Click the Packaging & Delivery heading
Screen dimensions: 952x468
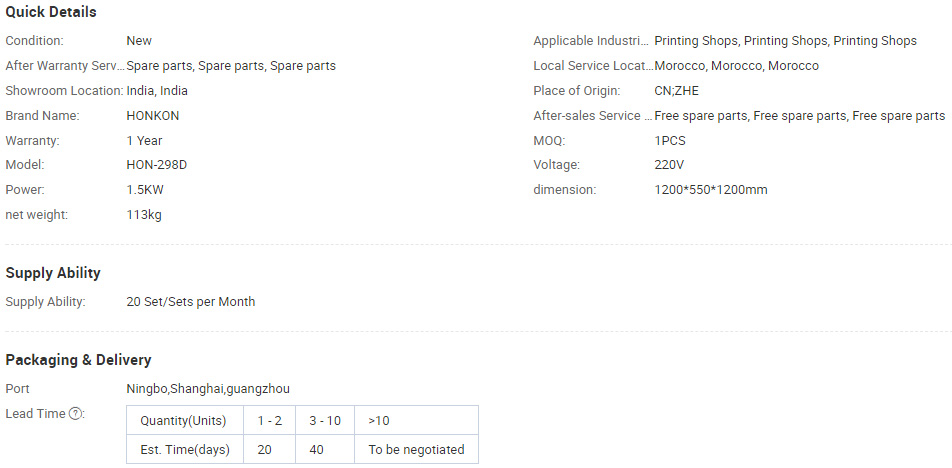coord(78,360)
